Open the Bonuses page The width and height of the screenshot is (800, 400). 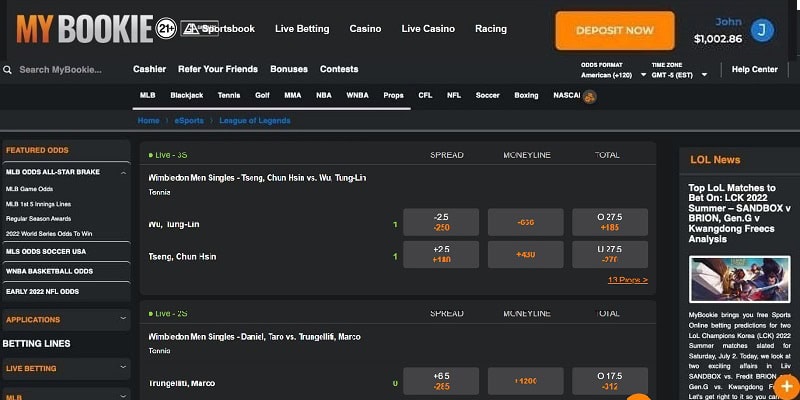(289, 69)
